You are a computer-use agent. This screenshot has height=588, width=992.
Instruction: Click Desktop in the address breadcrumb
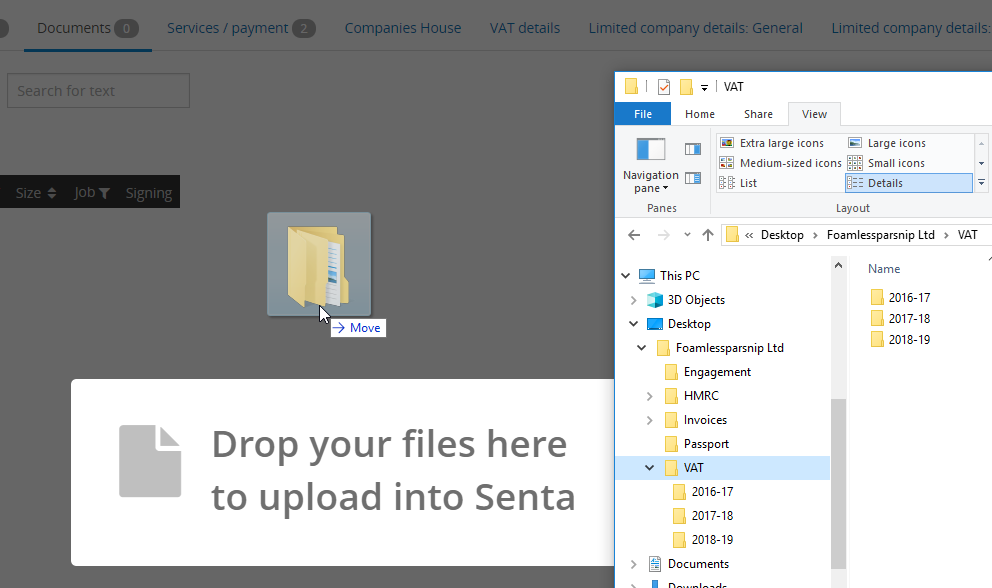(x=782, y=235)
